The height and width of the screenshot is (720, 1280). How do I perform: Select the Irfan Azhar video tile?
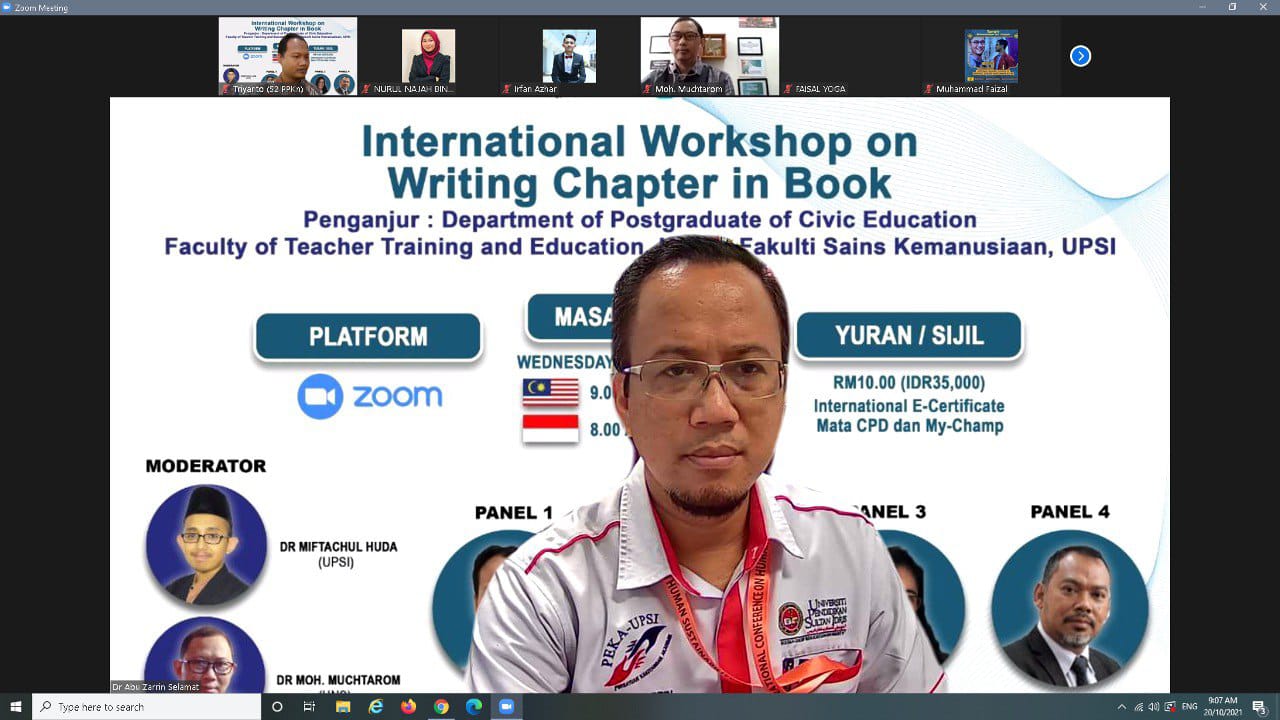pos(569,56)
